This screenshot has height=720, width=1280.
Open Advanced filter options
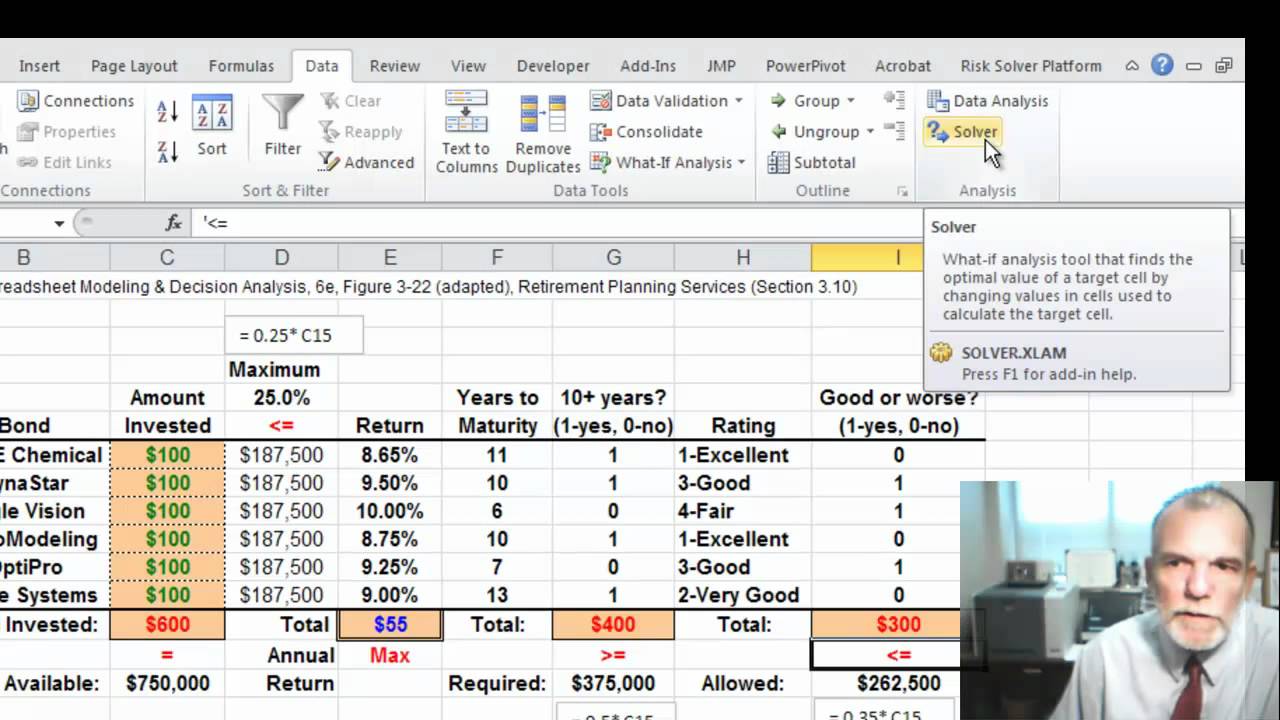pos(366,162)
